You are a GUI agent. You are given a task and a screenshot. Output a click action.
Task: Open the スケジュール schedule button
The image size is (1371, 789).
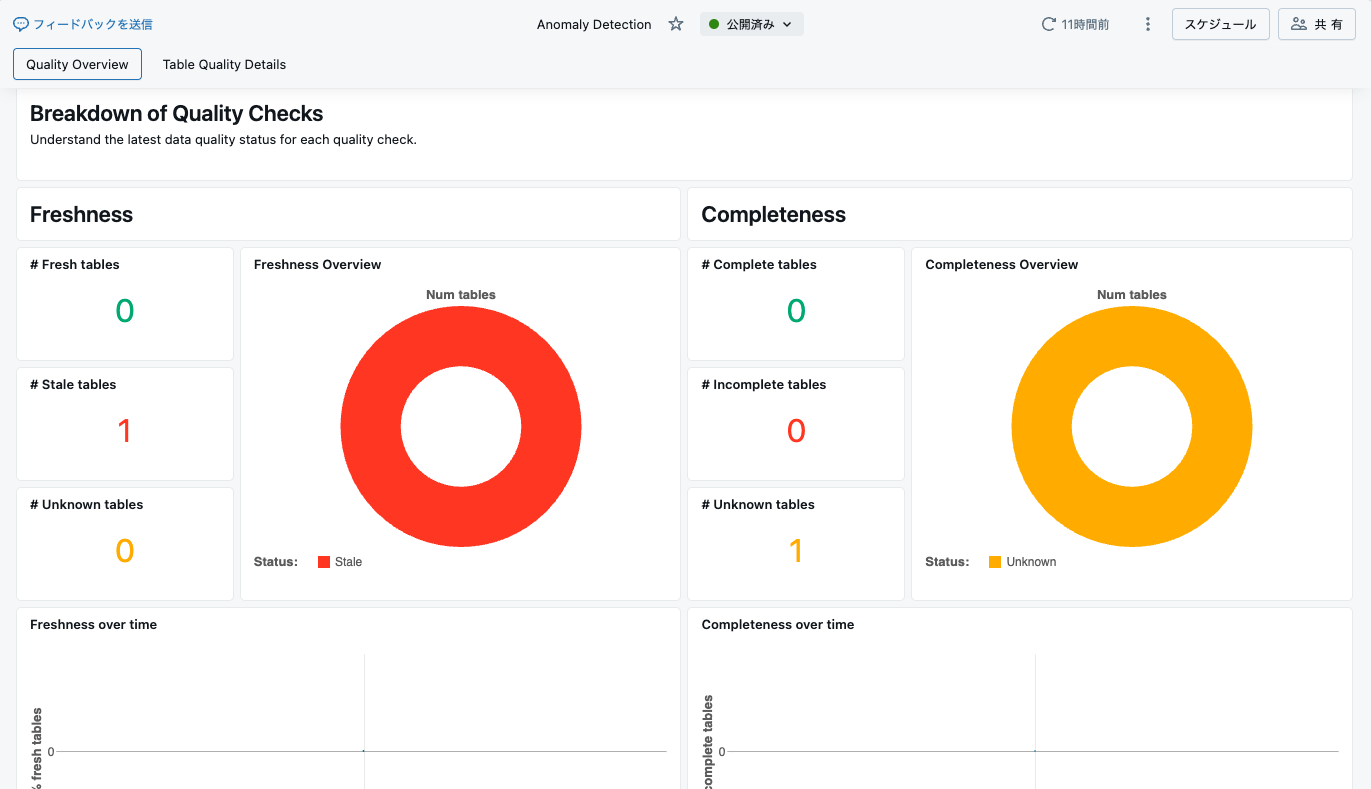click(1220, 24)
